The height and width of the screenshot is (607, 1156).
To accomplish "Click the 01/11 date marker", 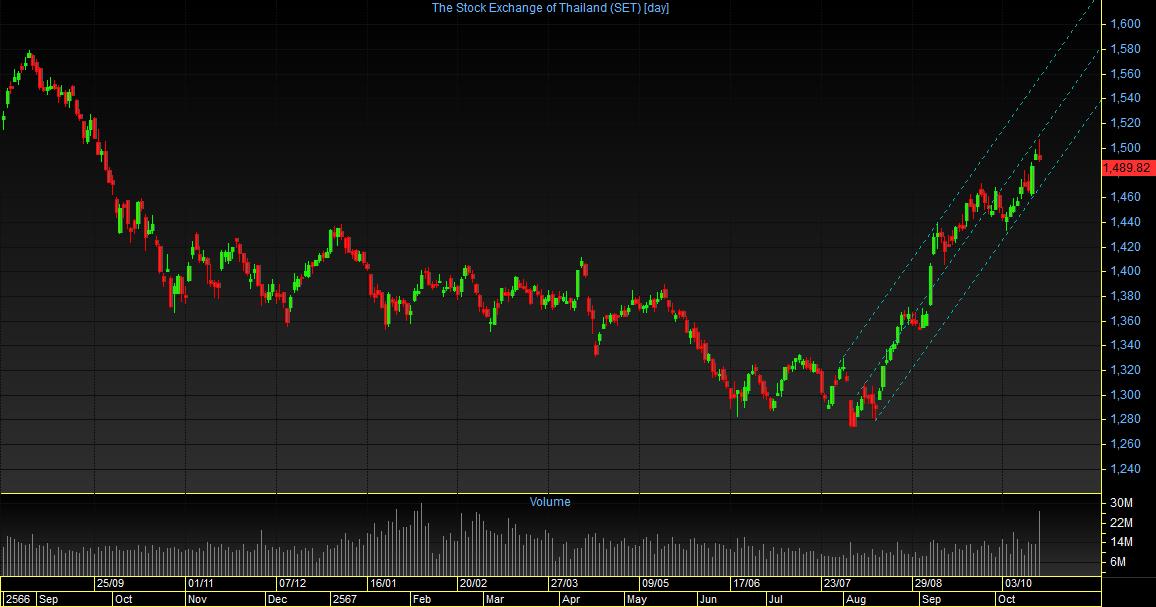I will point(201,583).
